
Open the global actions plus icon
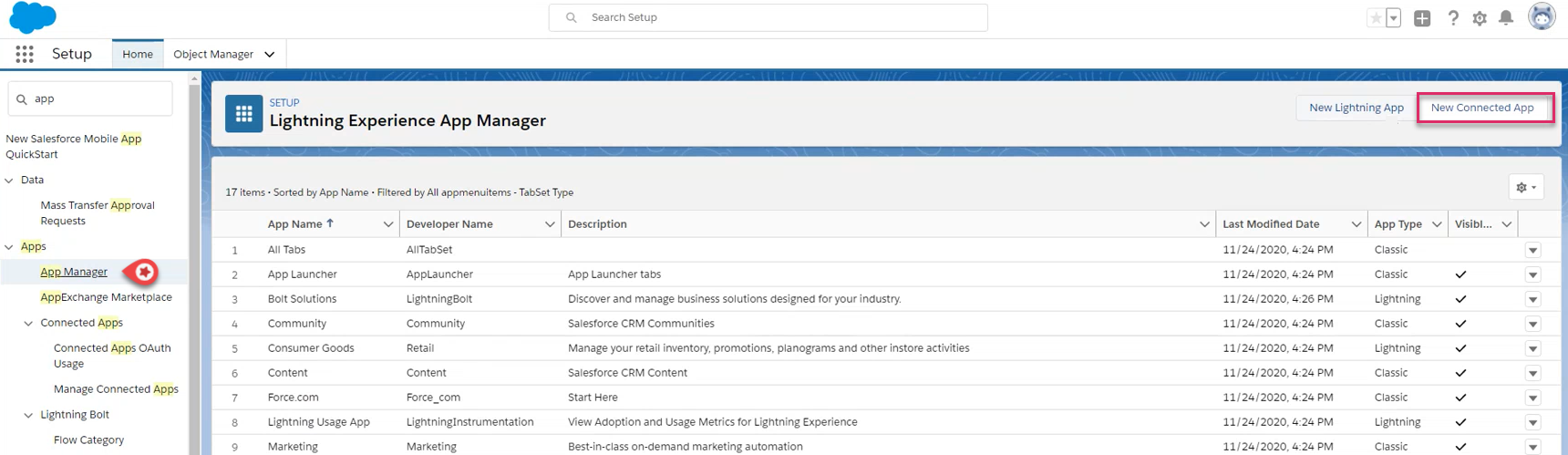coord(1421,18)
